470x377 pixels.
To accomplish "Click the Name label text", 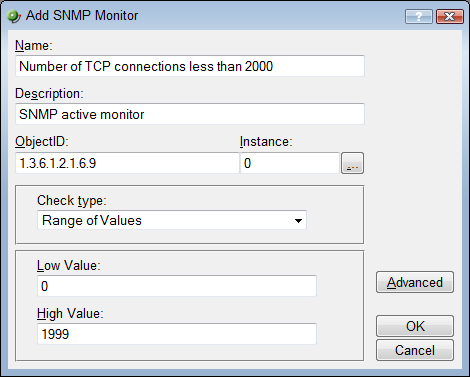I will click(x=34, y=46).
